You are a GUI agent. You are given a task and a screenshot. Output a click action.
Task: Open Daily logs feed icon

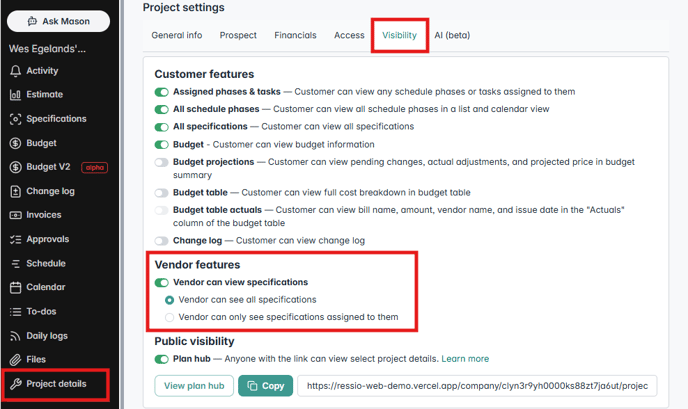coord(15,336)
